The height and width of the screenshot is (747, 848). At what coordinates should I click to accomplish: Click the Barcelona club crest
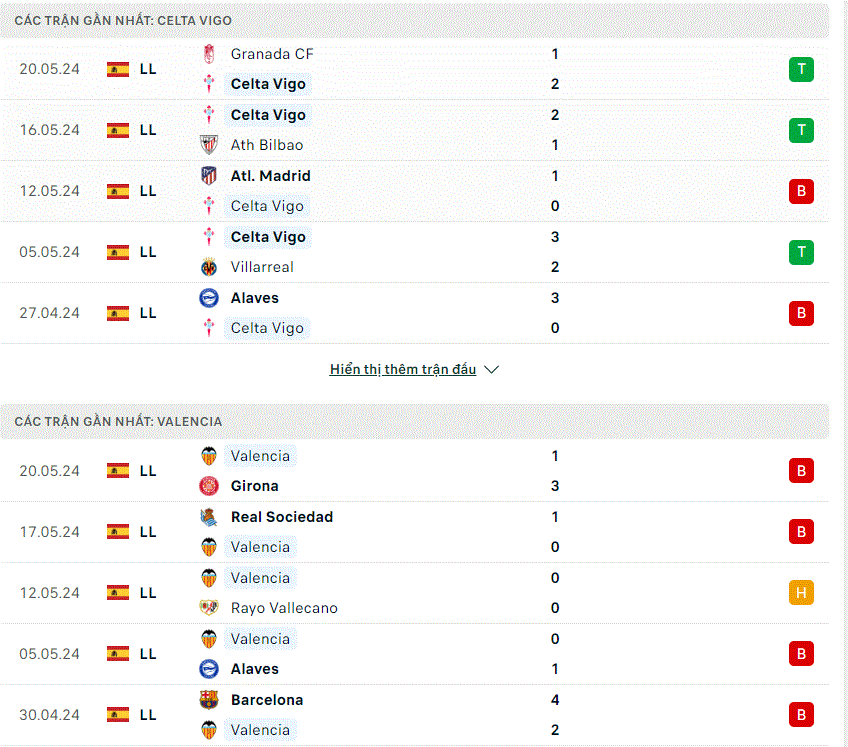point(209,700)
